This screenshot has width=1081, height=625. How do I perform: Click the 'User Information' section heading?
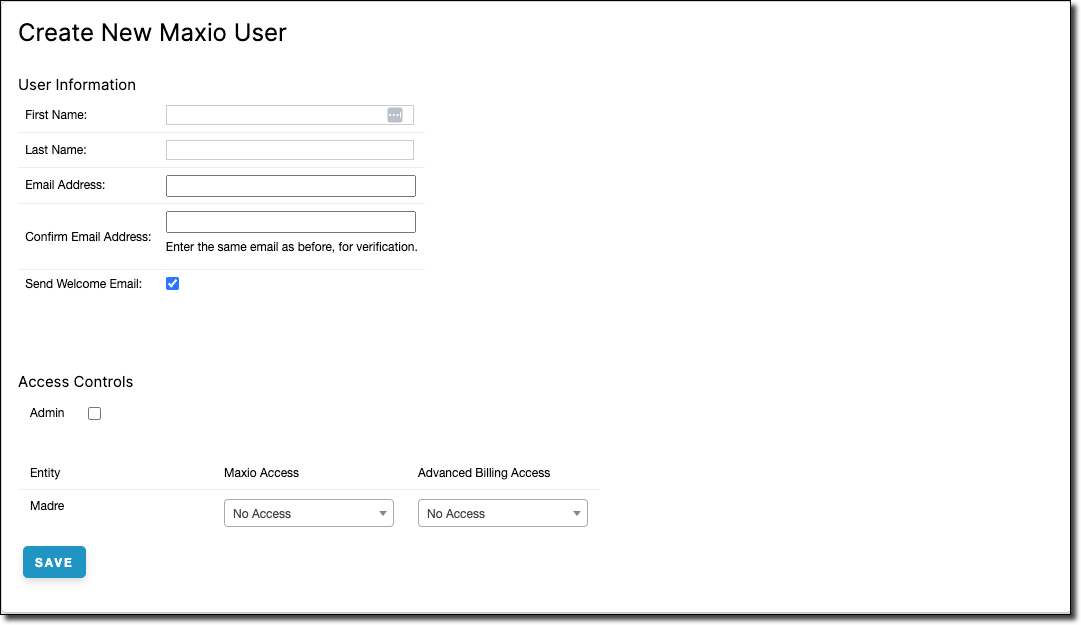coord(77,85)
